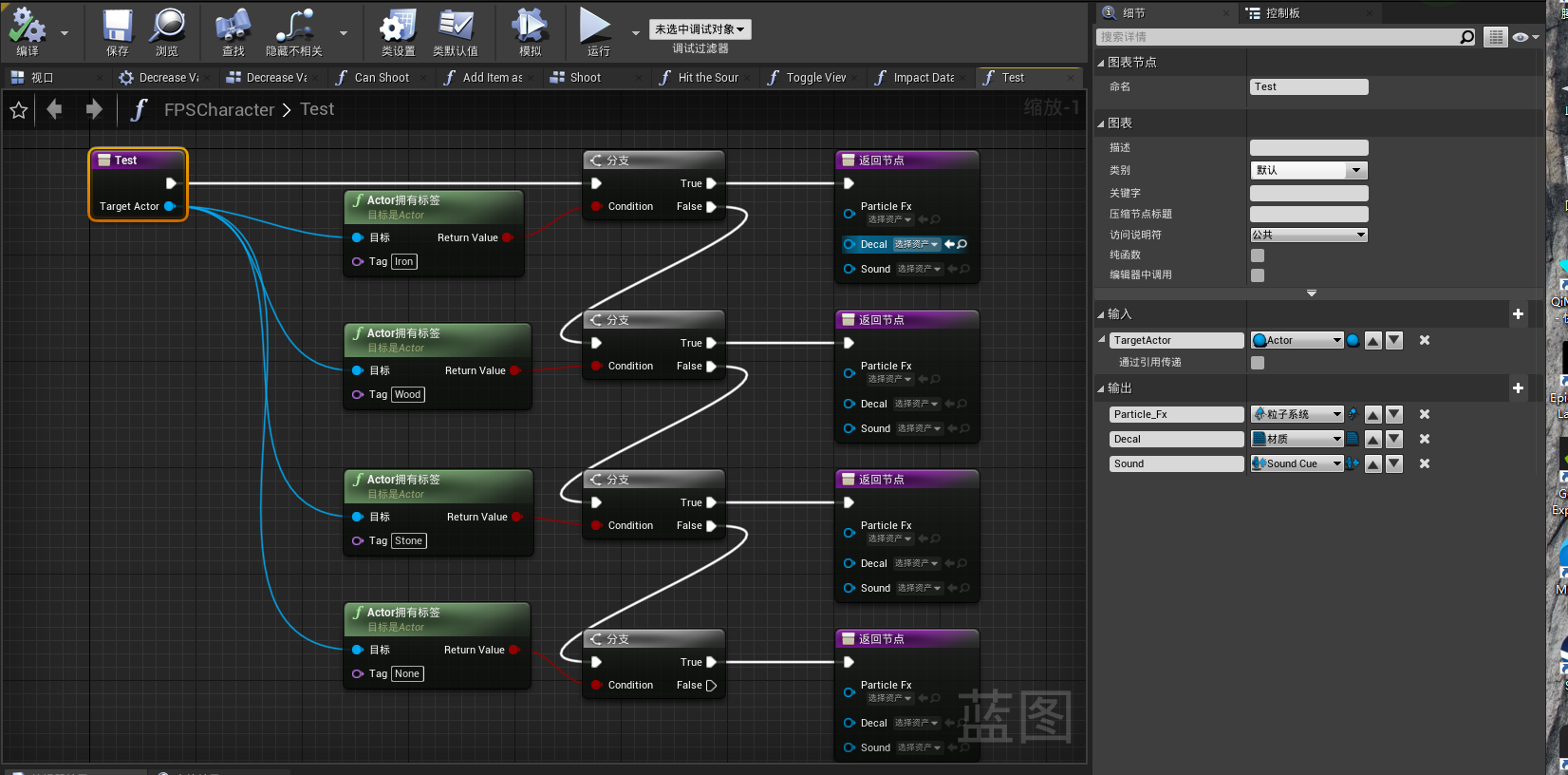
Task: Open the 类别 dropdown set to 默认
Action: click(x=1309, y=170)
